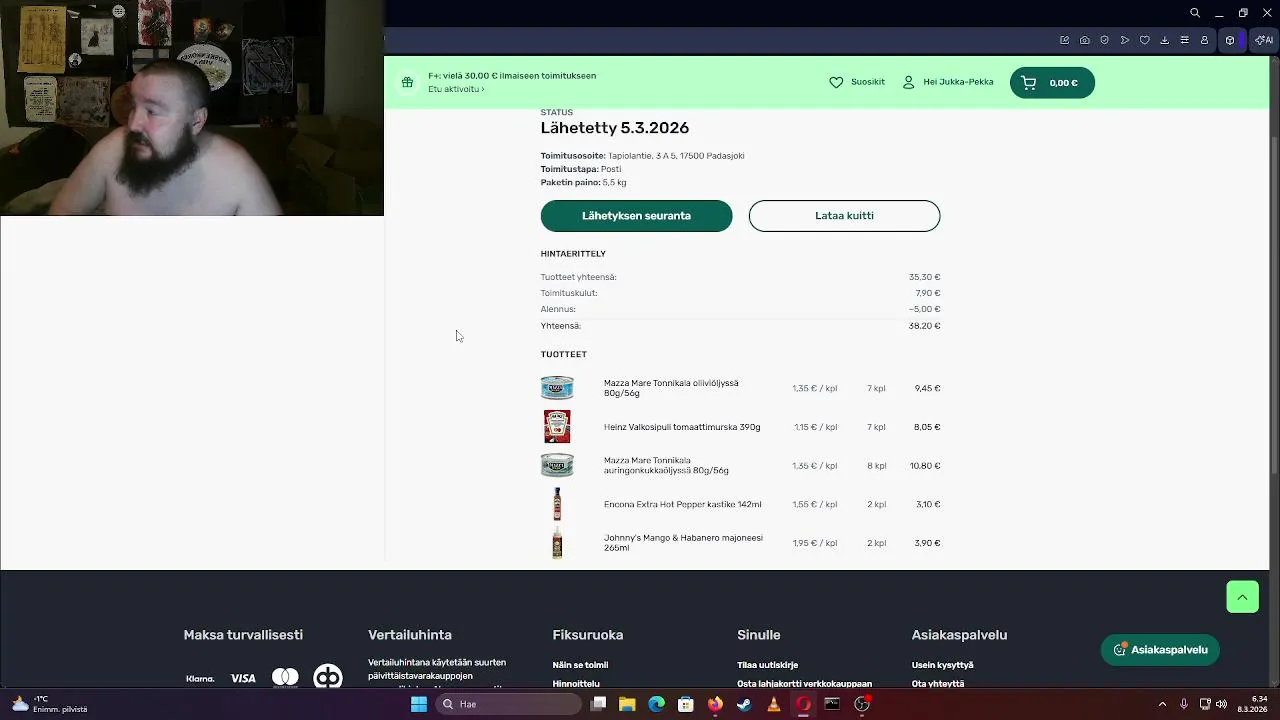
Task: Click the tab search magnifier icon
Action: [1195, 13]
